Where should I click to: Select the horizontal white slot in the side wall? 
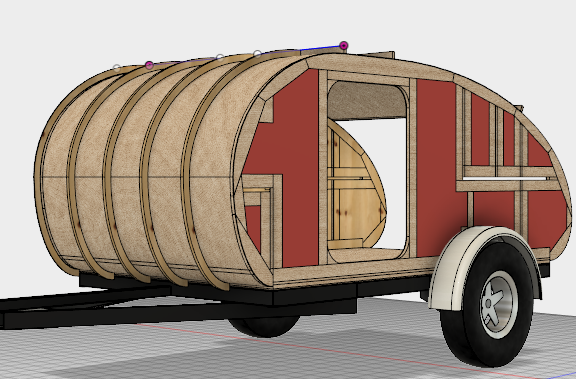504,179
